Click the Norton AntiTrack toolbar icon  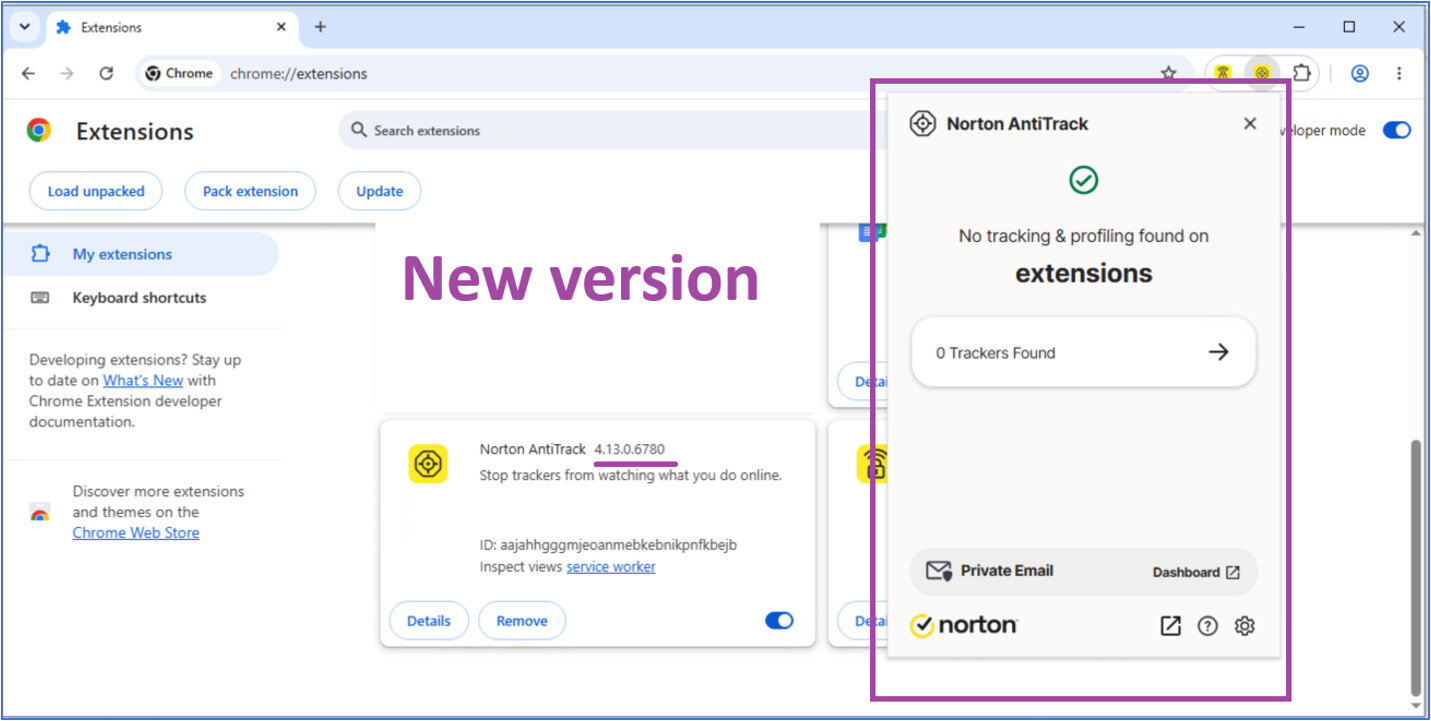click(1262, 73)
